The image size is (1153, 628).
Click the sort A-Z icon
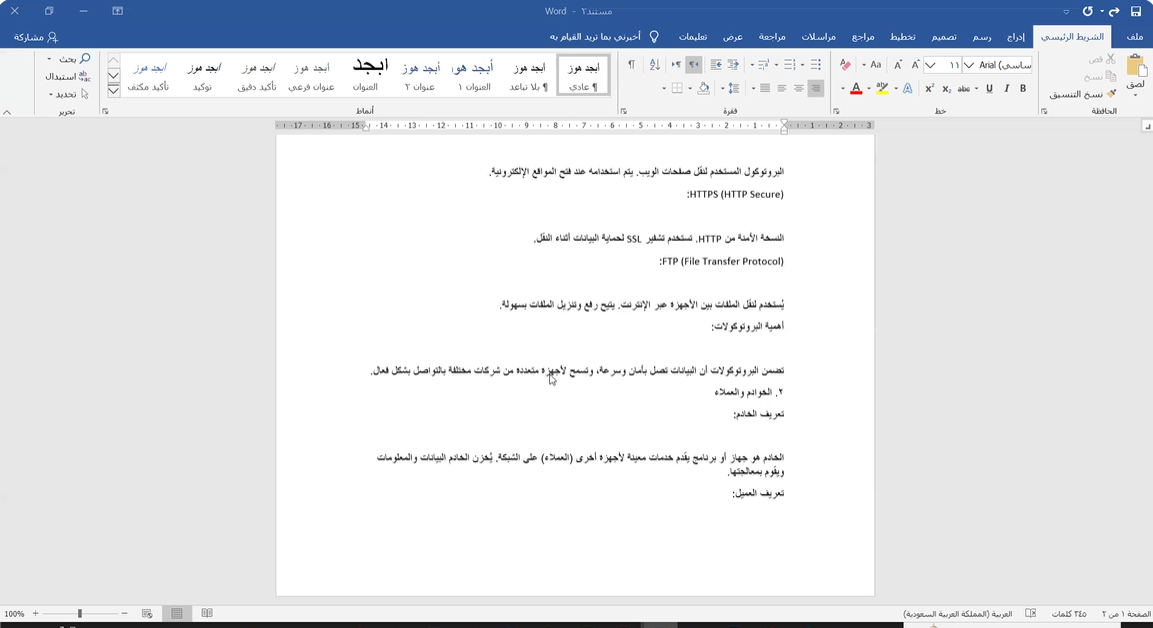[x=654, y=65]
